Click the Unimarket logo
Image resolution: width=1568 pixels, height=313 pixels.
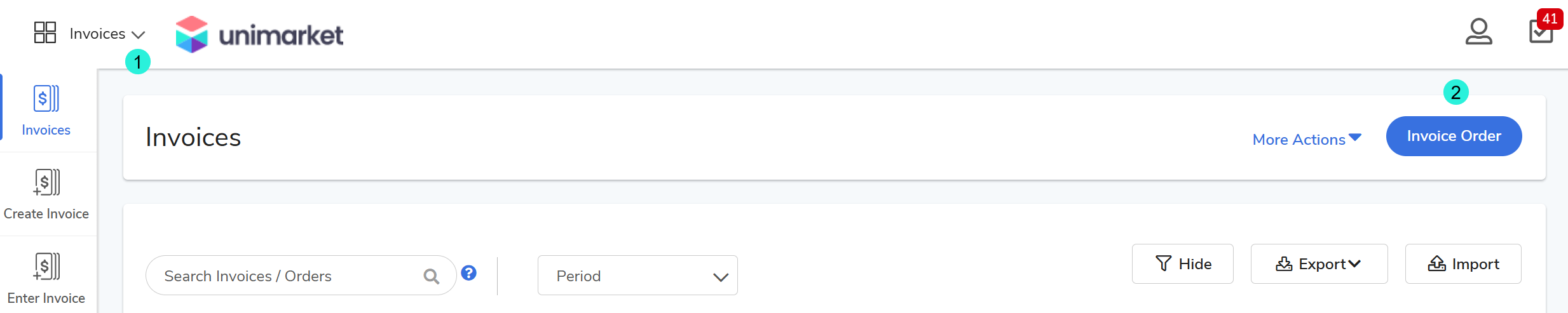pyautogui.click(x=259, y=34)
